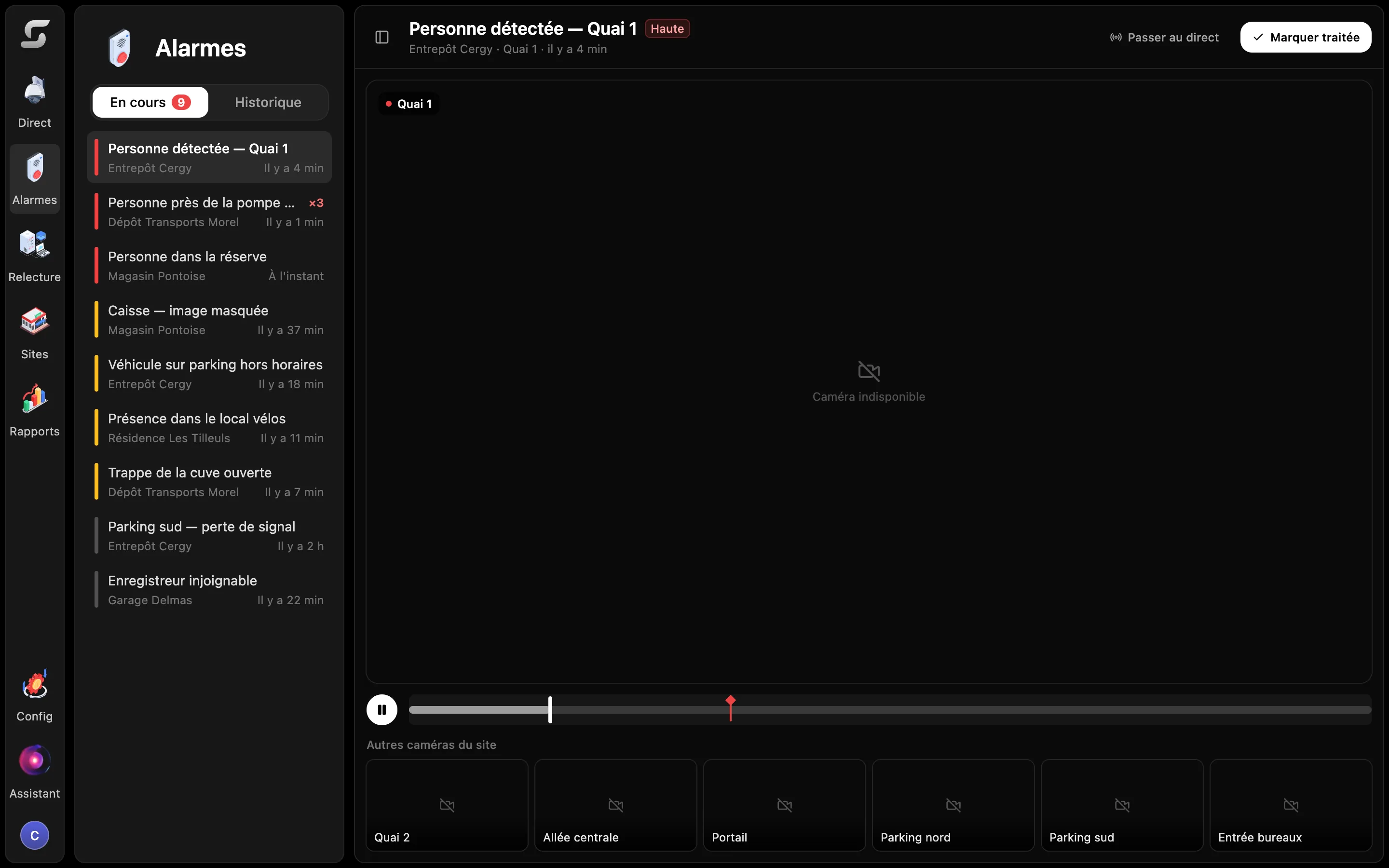
Task: Open the Direct live view section
Action: [x=34, y=101]
